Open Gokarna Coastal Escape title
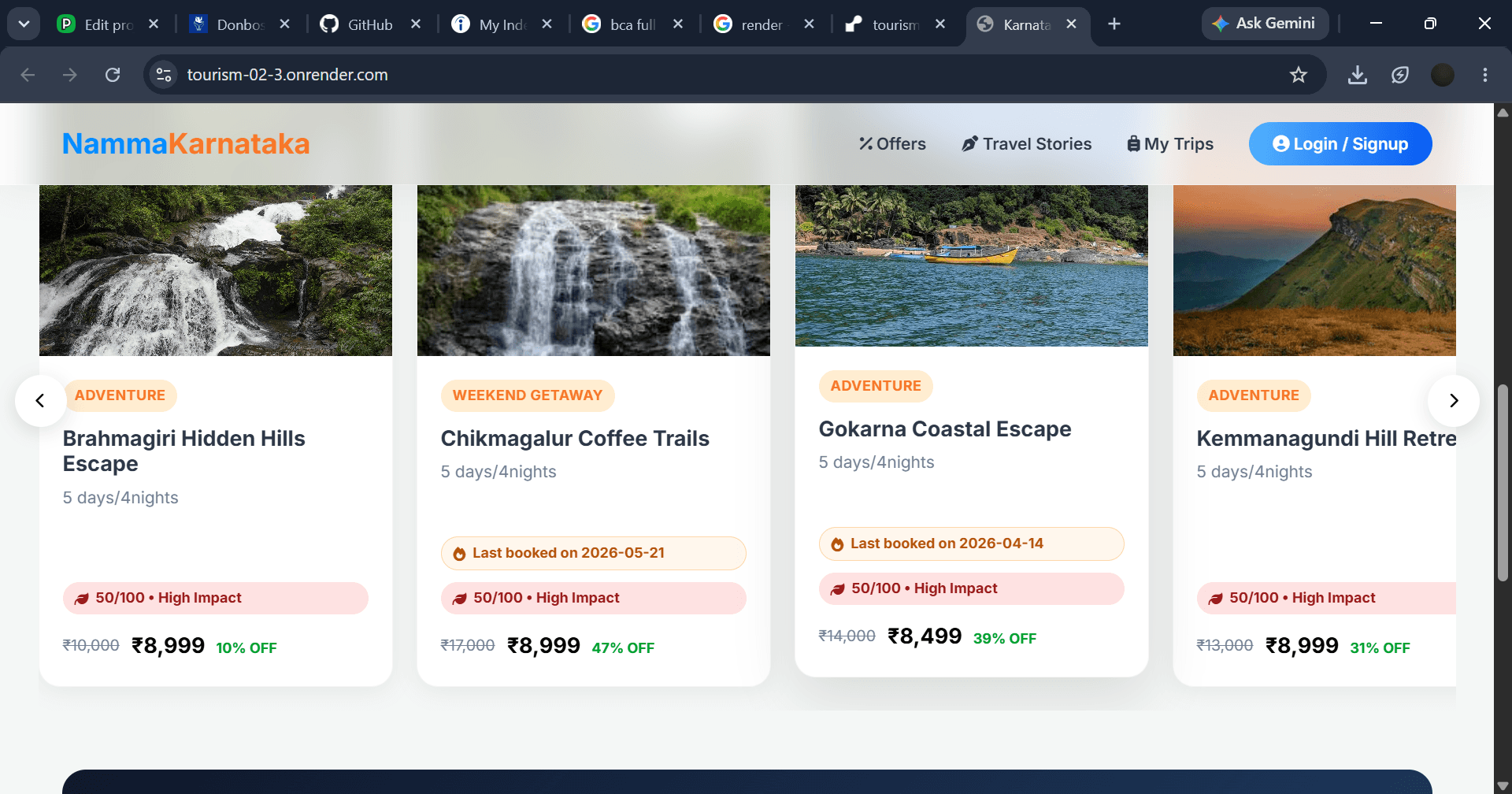Screen dimensions: 1512x794 [x=945, y=429]
